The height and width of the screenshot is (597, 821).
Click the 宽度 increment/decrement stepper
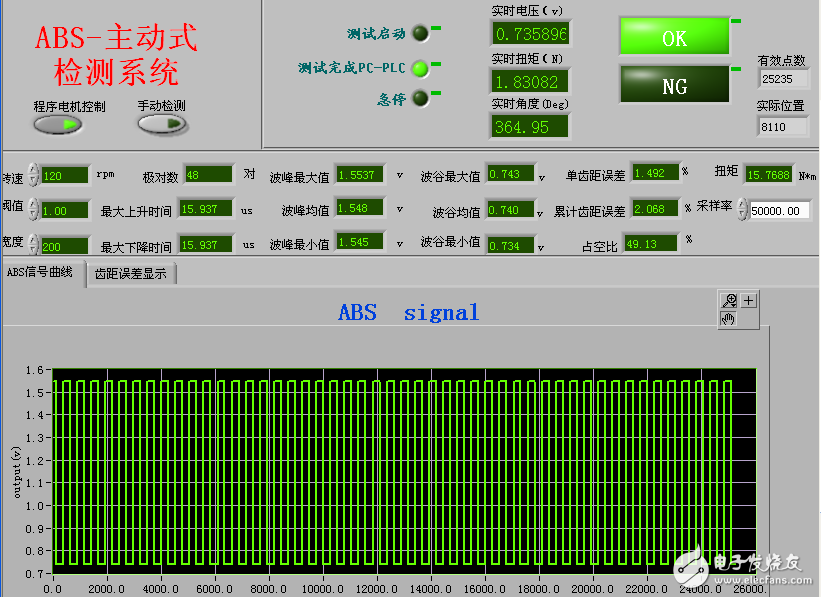(33, 245)
